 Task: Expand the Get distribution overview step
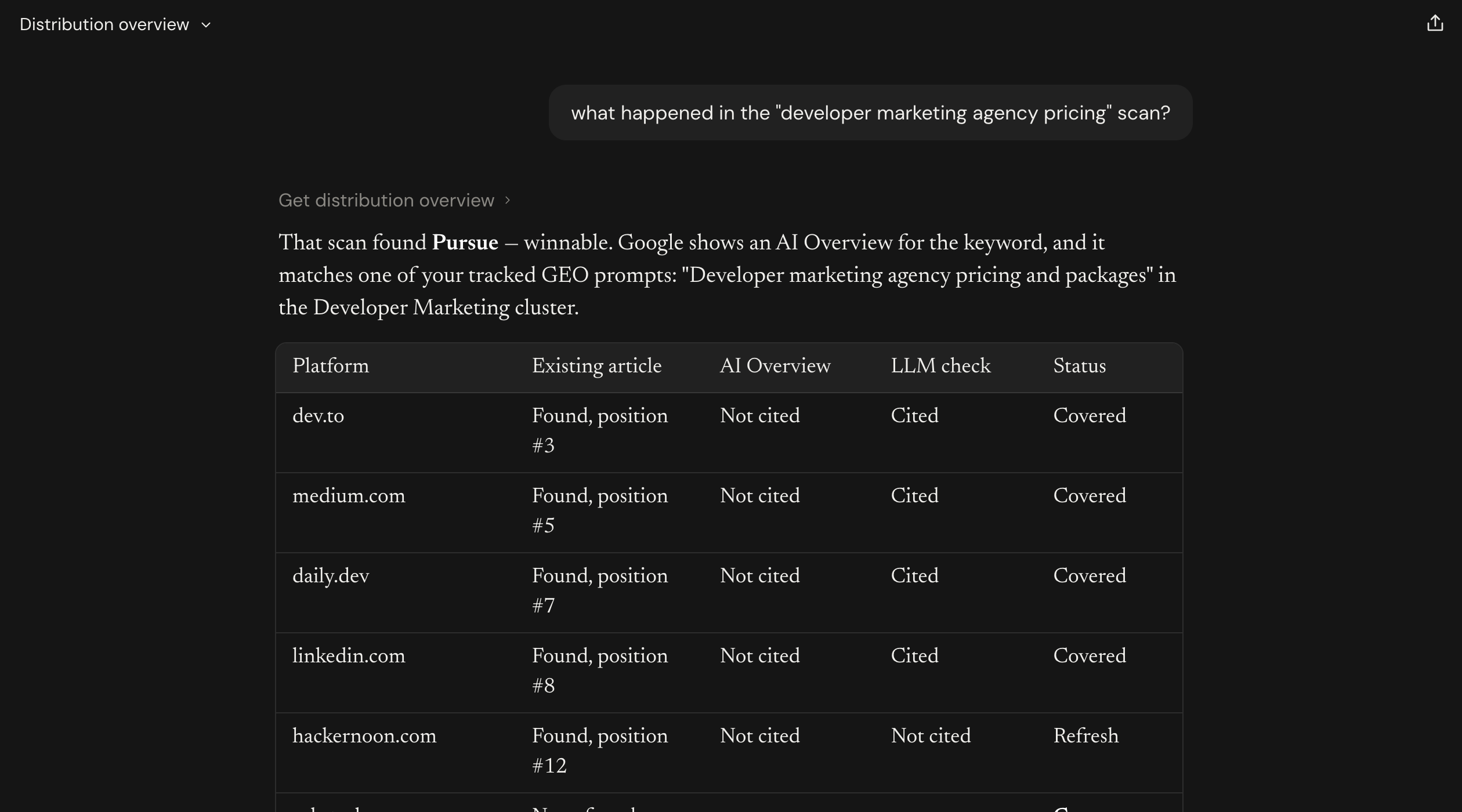(x=395, y=200)
